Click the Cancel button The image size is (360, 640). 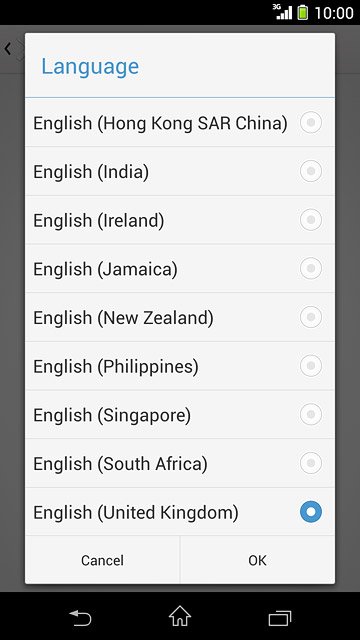(x=102, y=560)
